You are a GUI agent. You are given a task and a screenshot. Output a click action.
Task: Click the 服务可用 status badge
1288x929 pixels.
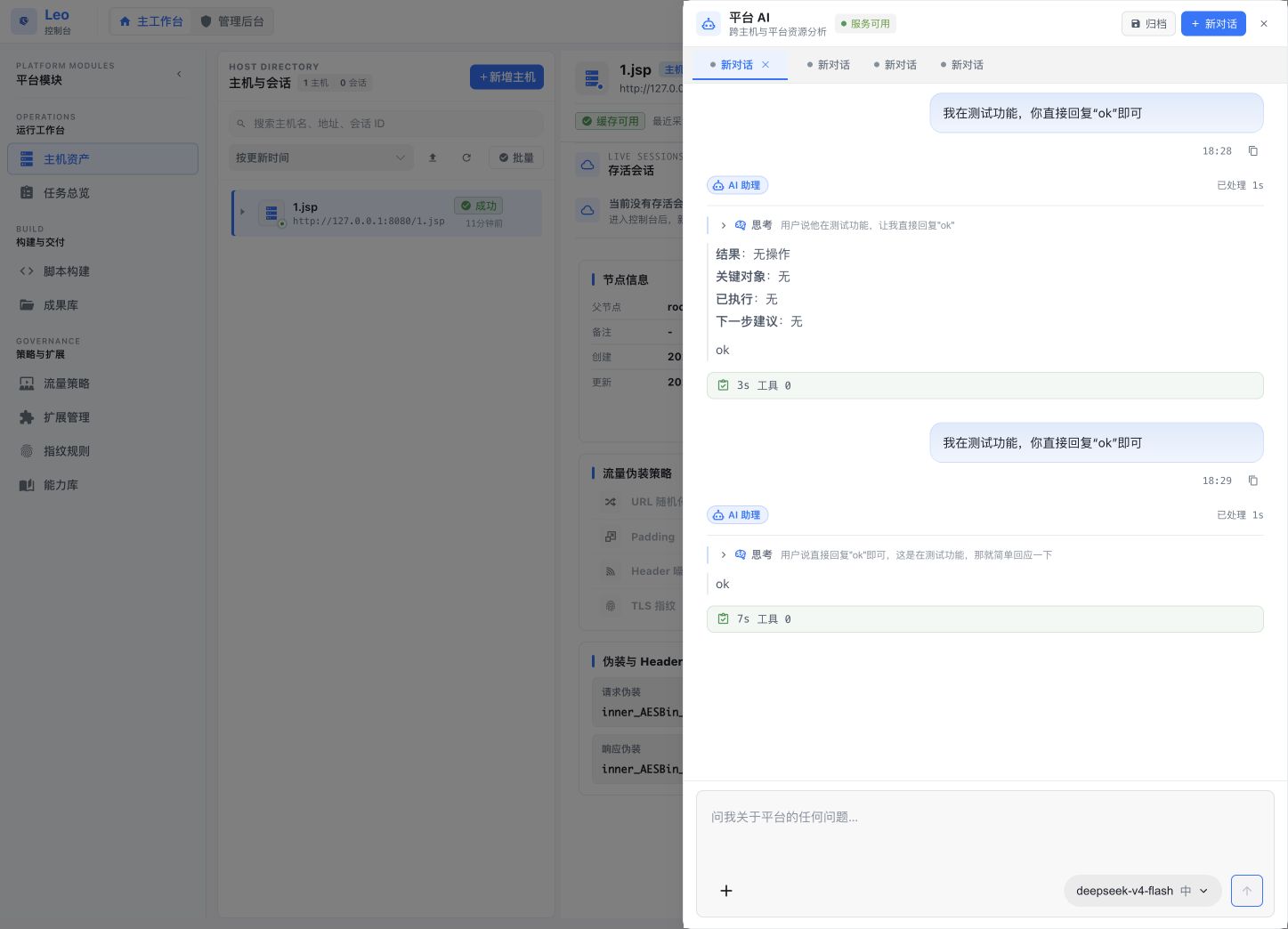pyautogui.click(x=865, y=24)
